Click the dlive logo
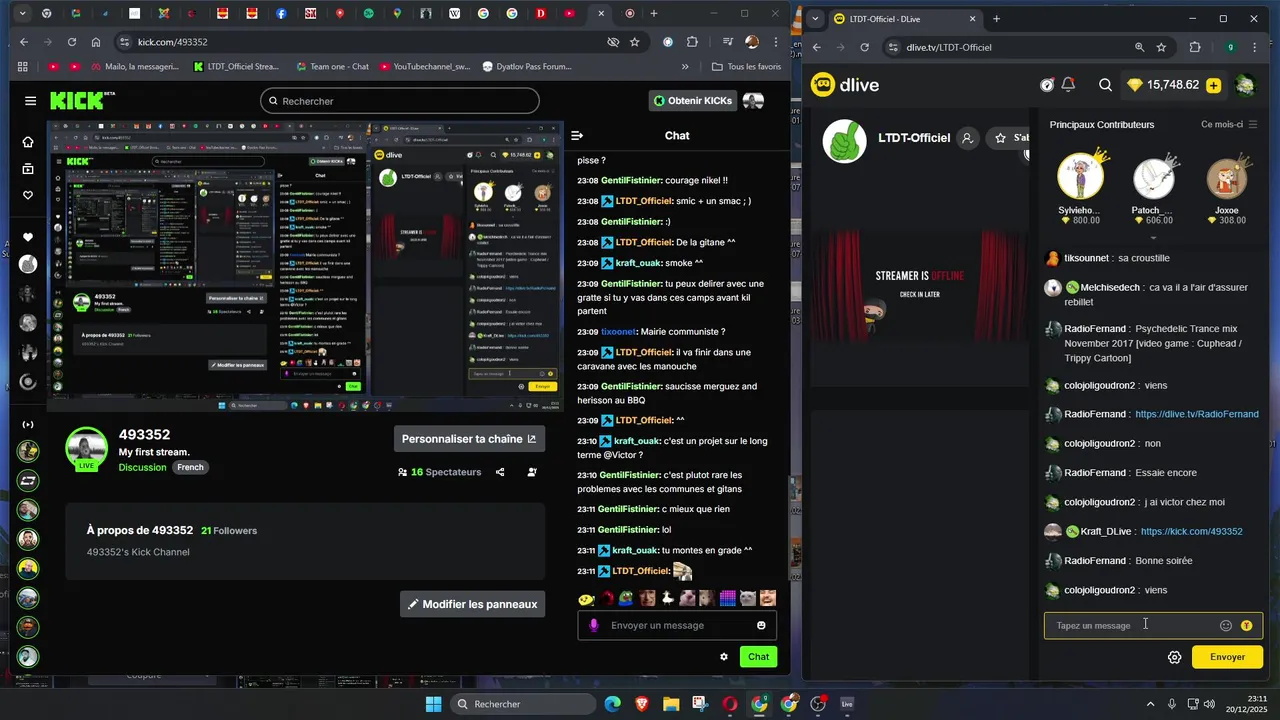 [845, 85]
